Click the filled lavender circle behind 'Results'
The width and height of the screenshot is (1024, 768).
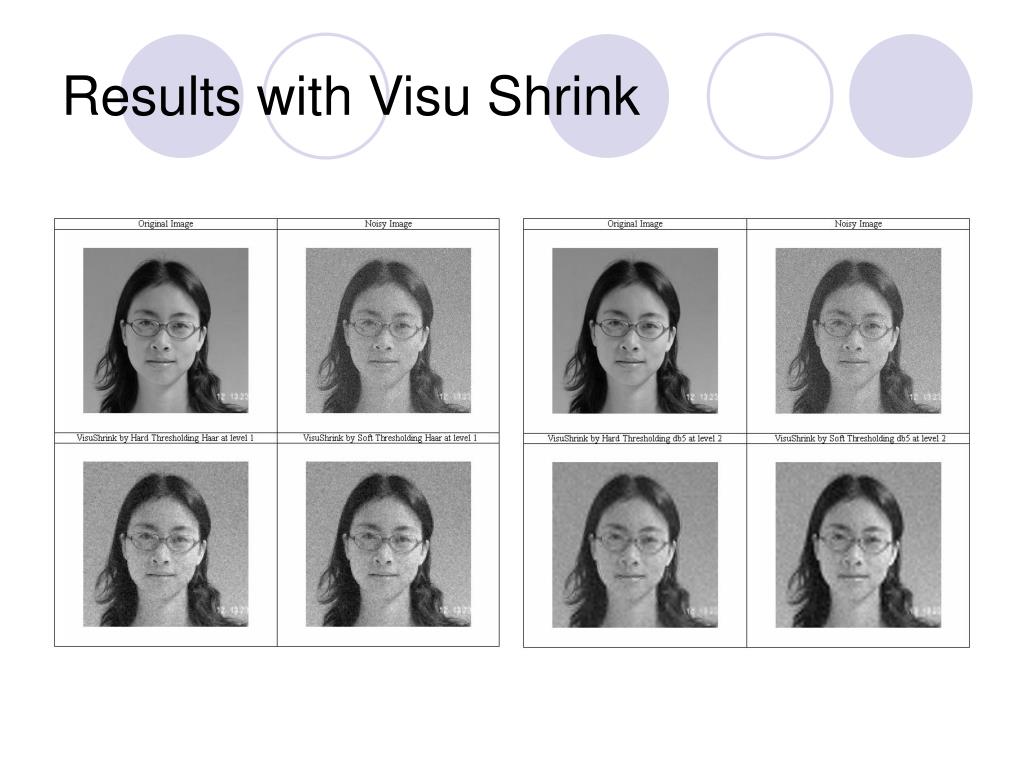tap(182, 96)
